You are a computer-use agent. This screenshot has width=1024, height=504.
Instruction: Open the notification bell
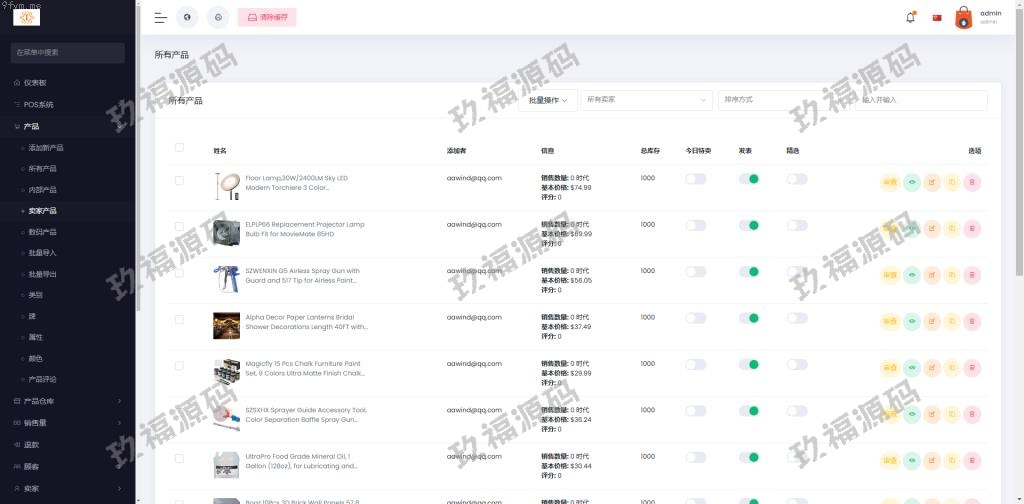tap(910, 17)
